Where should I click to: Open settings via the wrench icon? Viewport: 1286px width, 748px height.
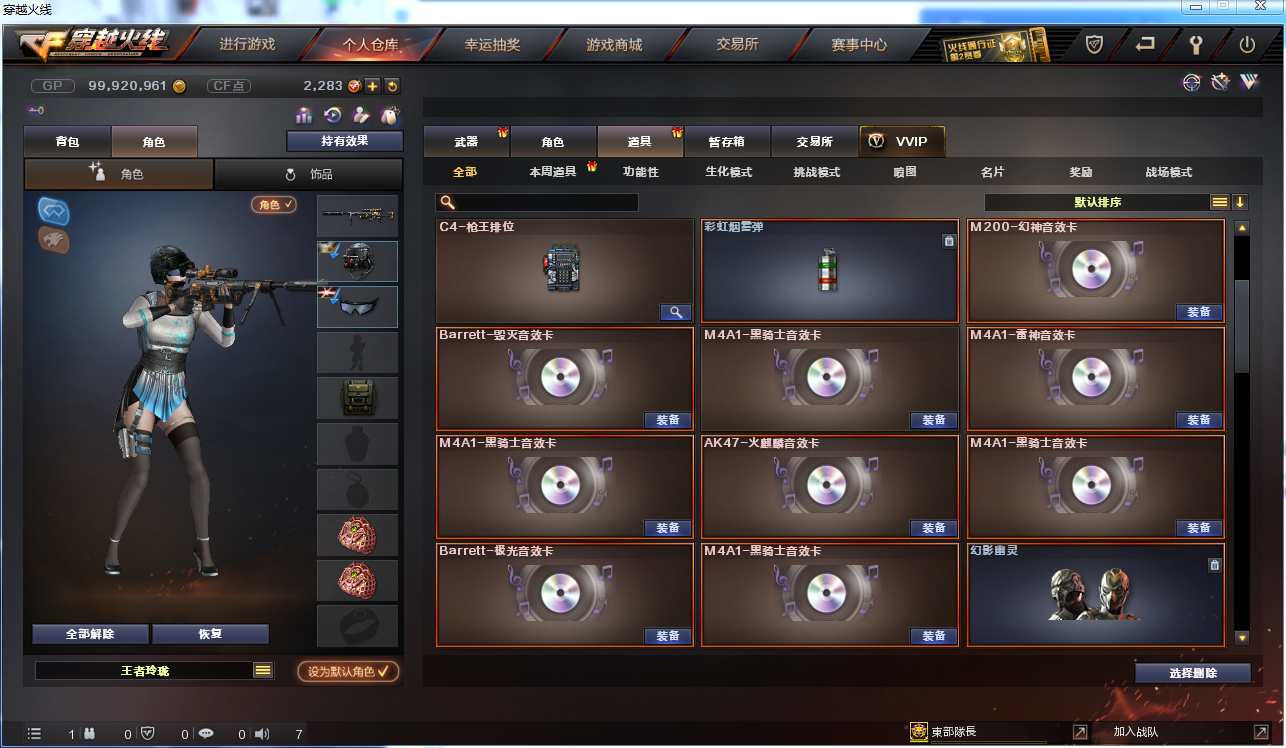tap(1195, 45)
